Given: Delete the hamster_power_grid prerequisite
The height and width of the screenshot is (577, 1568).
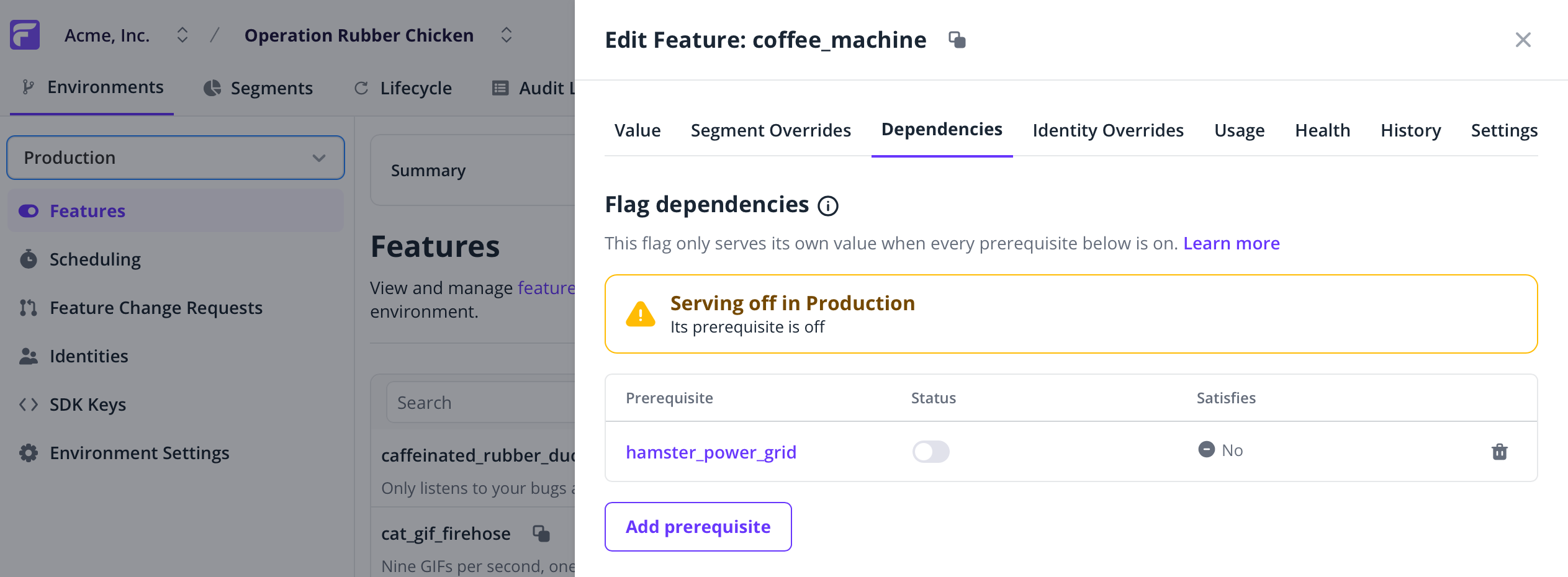Looking at the screenshot, I should pyautogui.click(x=1500, y=452).
